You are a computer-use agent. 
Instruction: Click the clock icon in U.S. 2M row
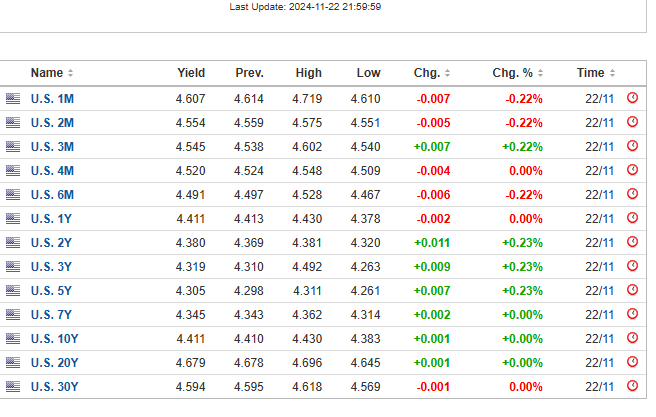(632, 122)
